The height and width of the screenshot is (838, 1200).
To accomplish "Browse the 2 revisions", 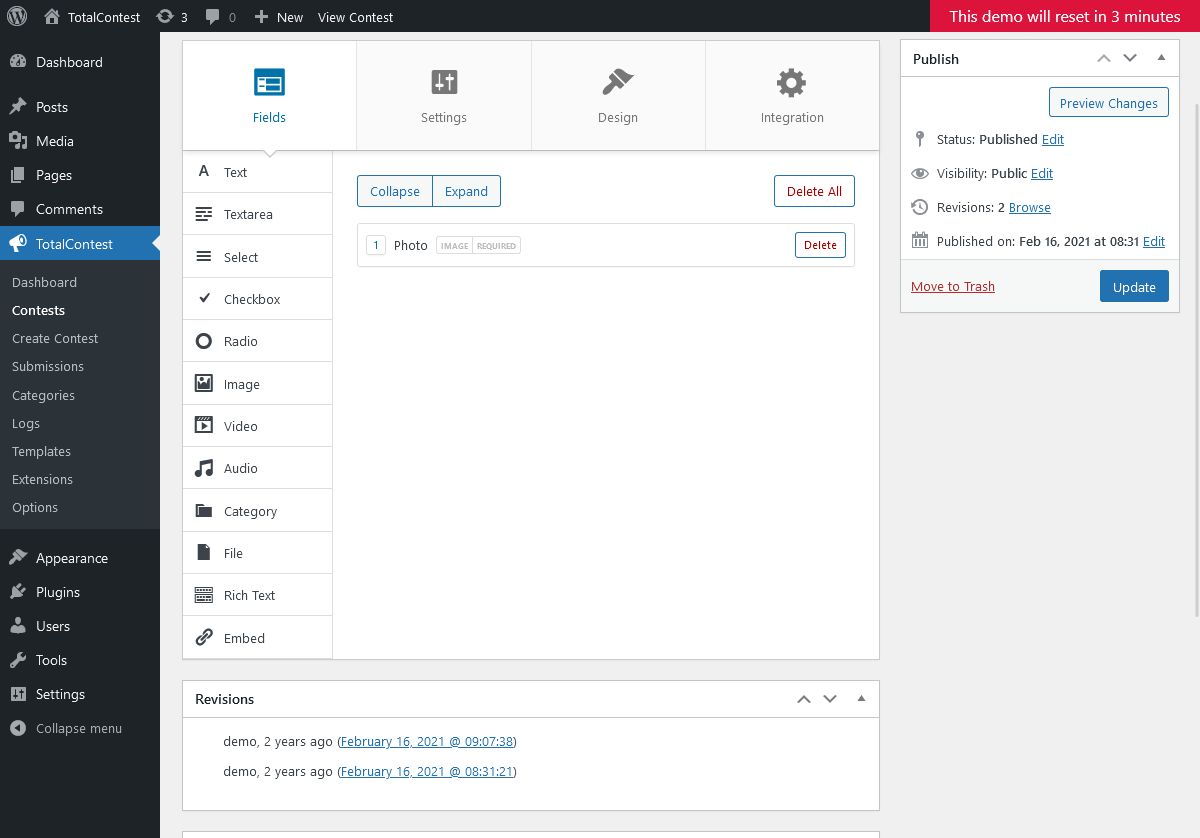I will point(1030,207).
